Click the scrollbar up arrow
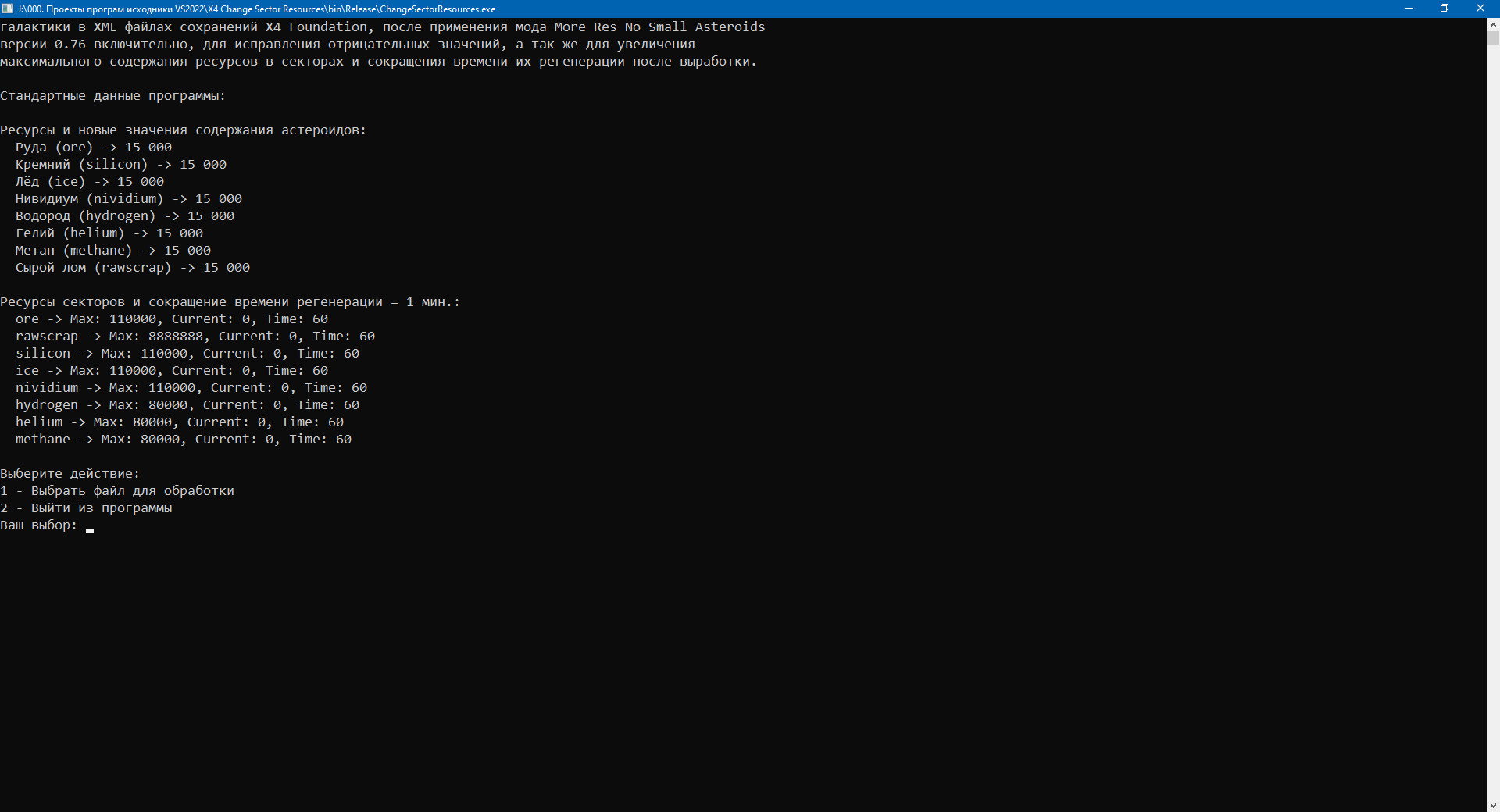This screenshot has height=812, width=1500. point(1493,24)
